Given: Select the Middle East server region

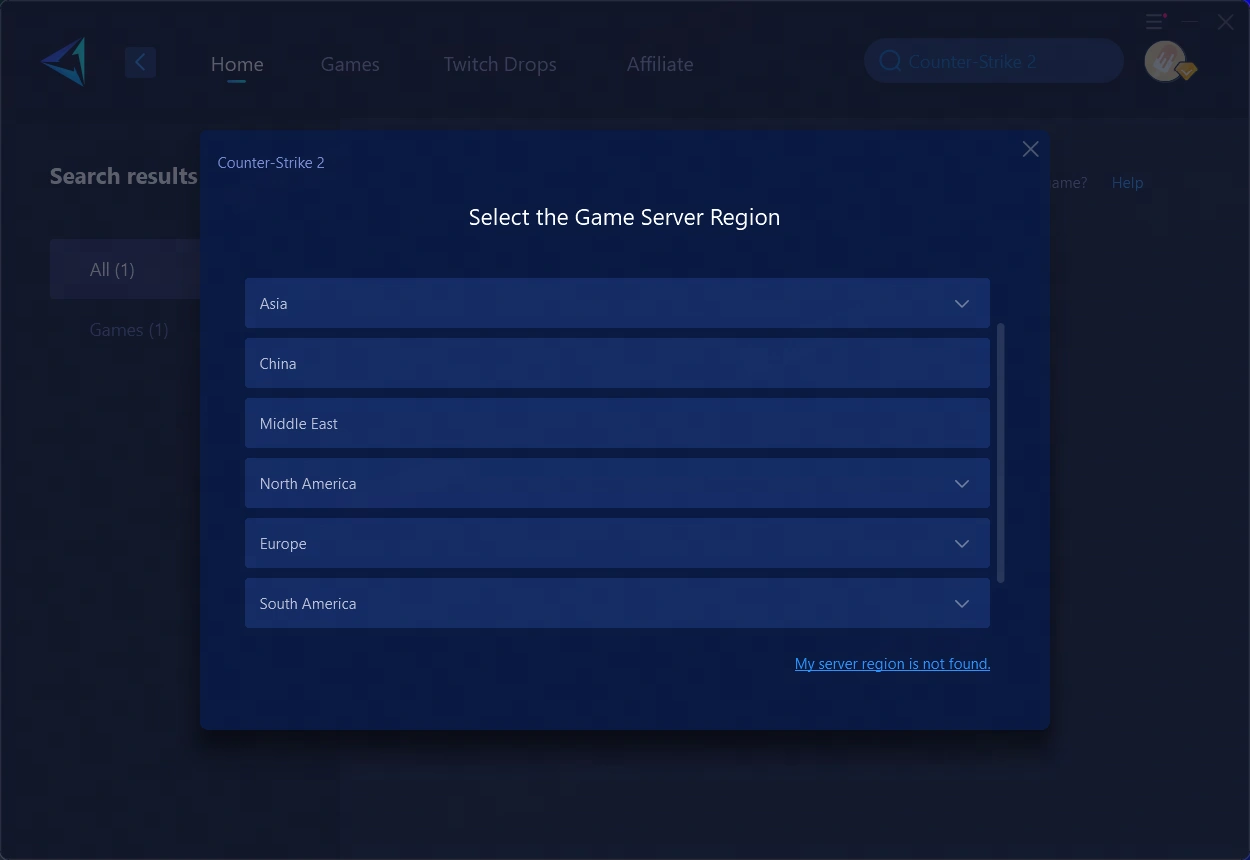Looking at the screenshot, I should pyautogui.click(x=616, y=424).
